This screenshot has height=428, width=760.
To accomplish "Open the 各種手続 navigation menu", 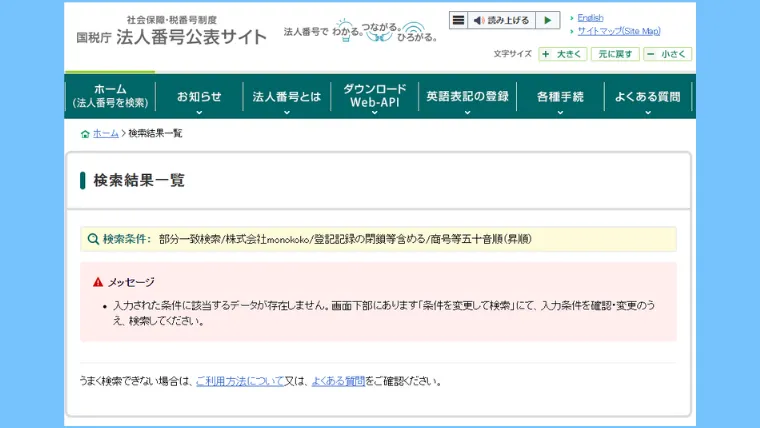I will [x=560, y=98].
